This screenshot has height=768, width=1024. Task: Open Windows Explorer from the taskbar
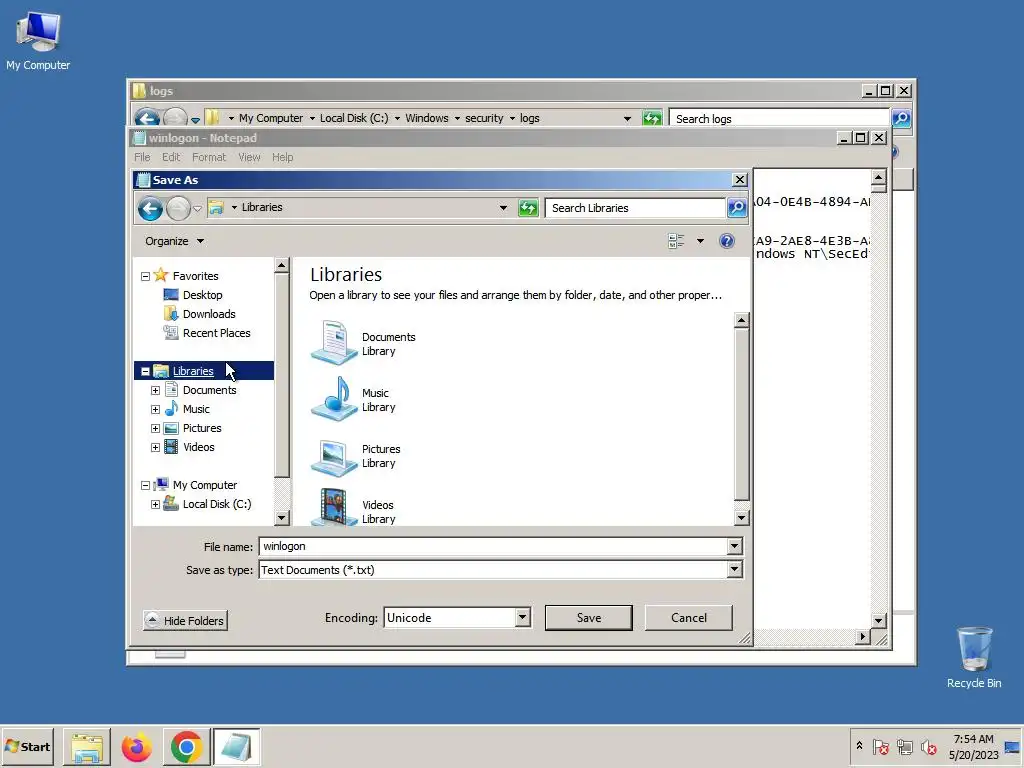click(87, 747)
